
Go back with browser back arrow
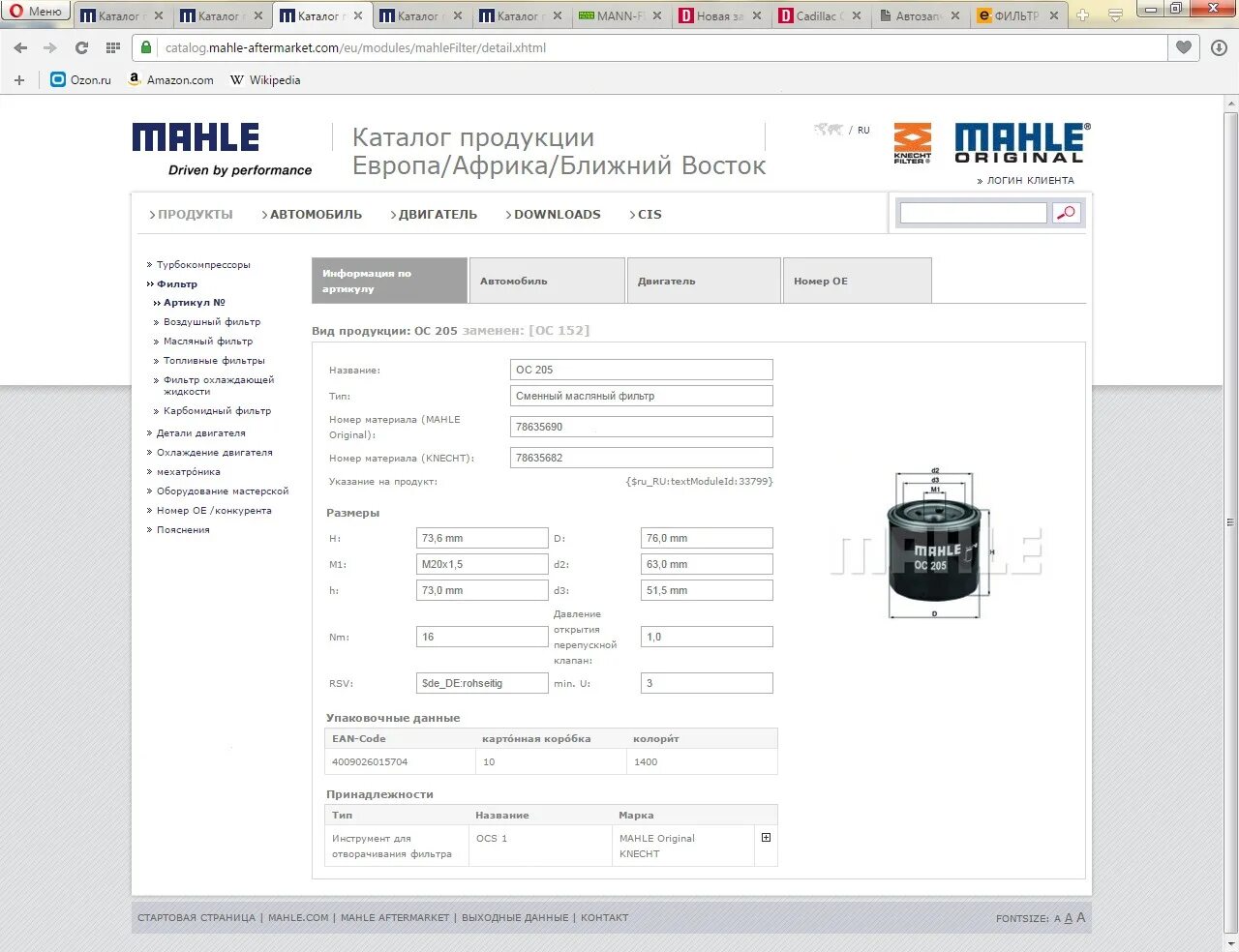pos(21,47)
